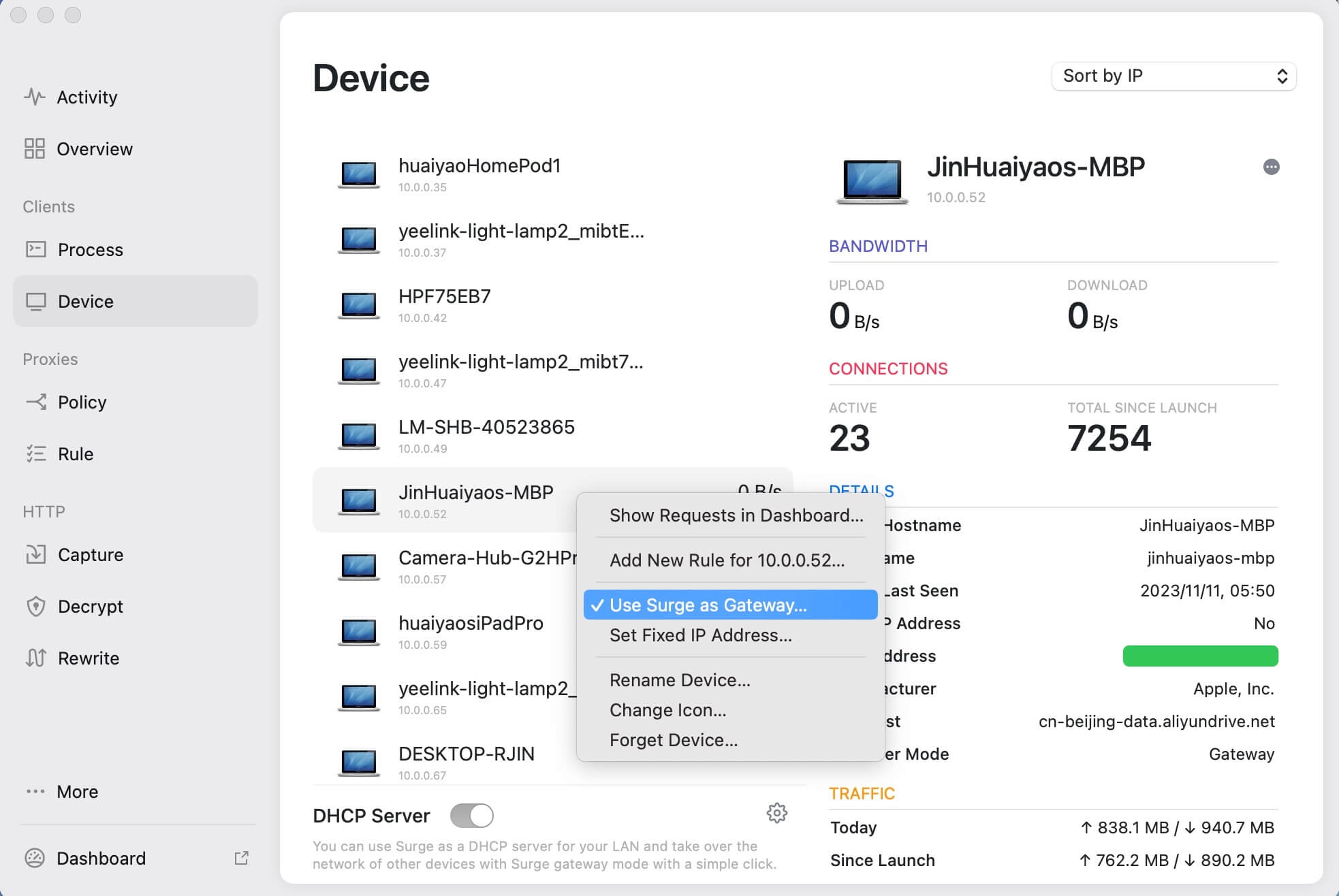Open the Overview page
1339x896 pixels.
tap(135, 148)
